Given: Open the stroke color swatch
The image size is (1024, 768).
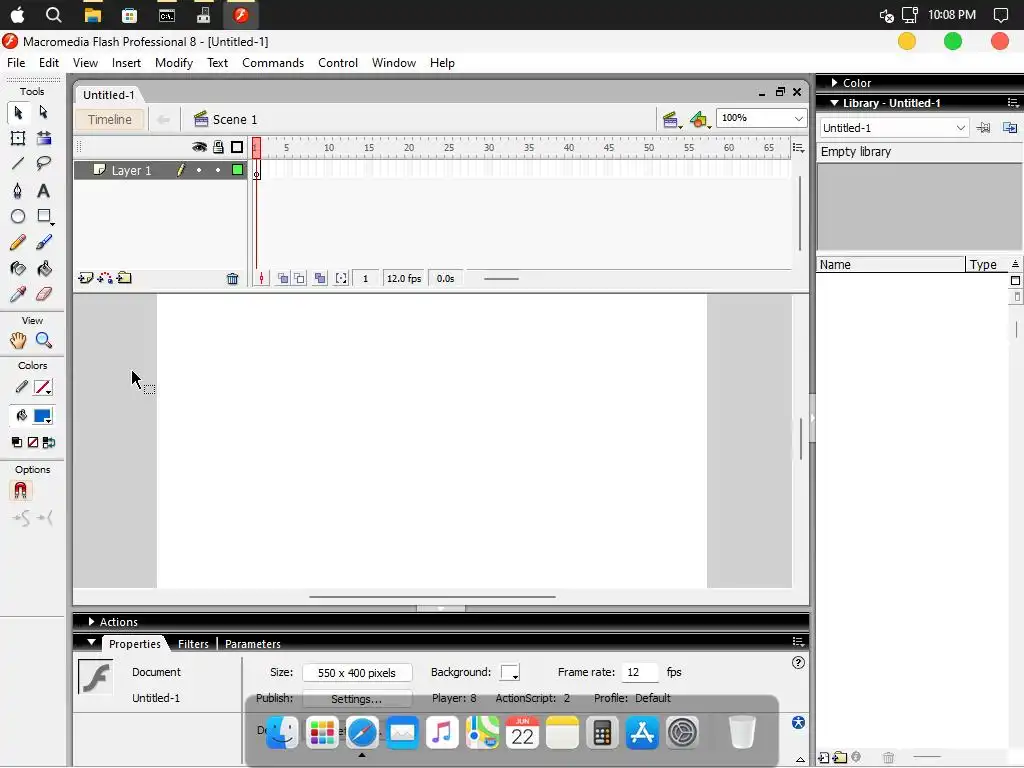Looking at the screenshot, I should pos(42,387).
